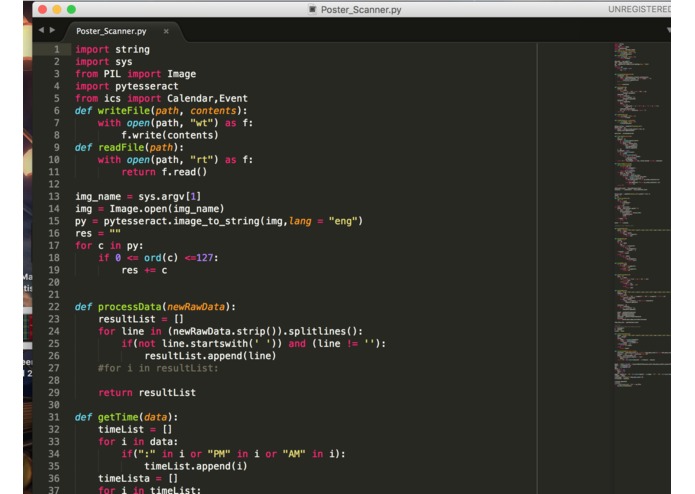Viewport: 695px width, 494px height.
Task: Click the readFile function name
Action: [x=121, y=147]
